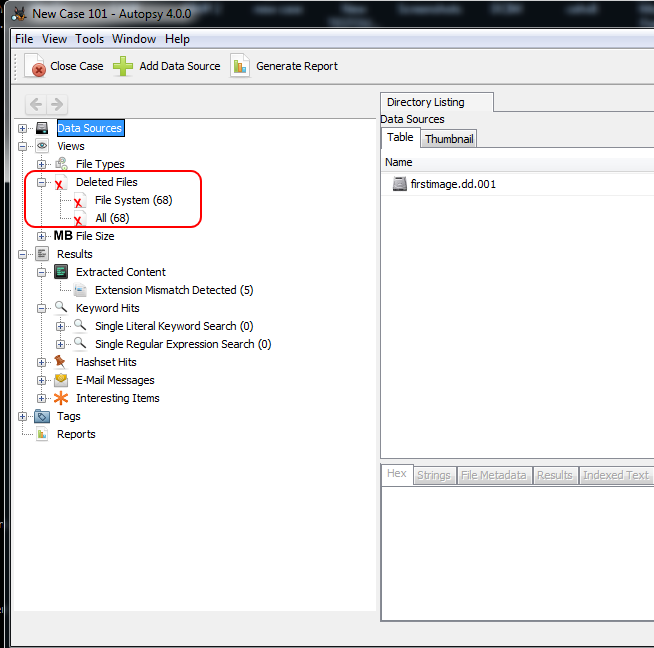This screenshot has width=654, height=648.
Task: Click the All (68) deleted files icon
Action: (80, 218)
